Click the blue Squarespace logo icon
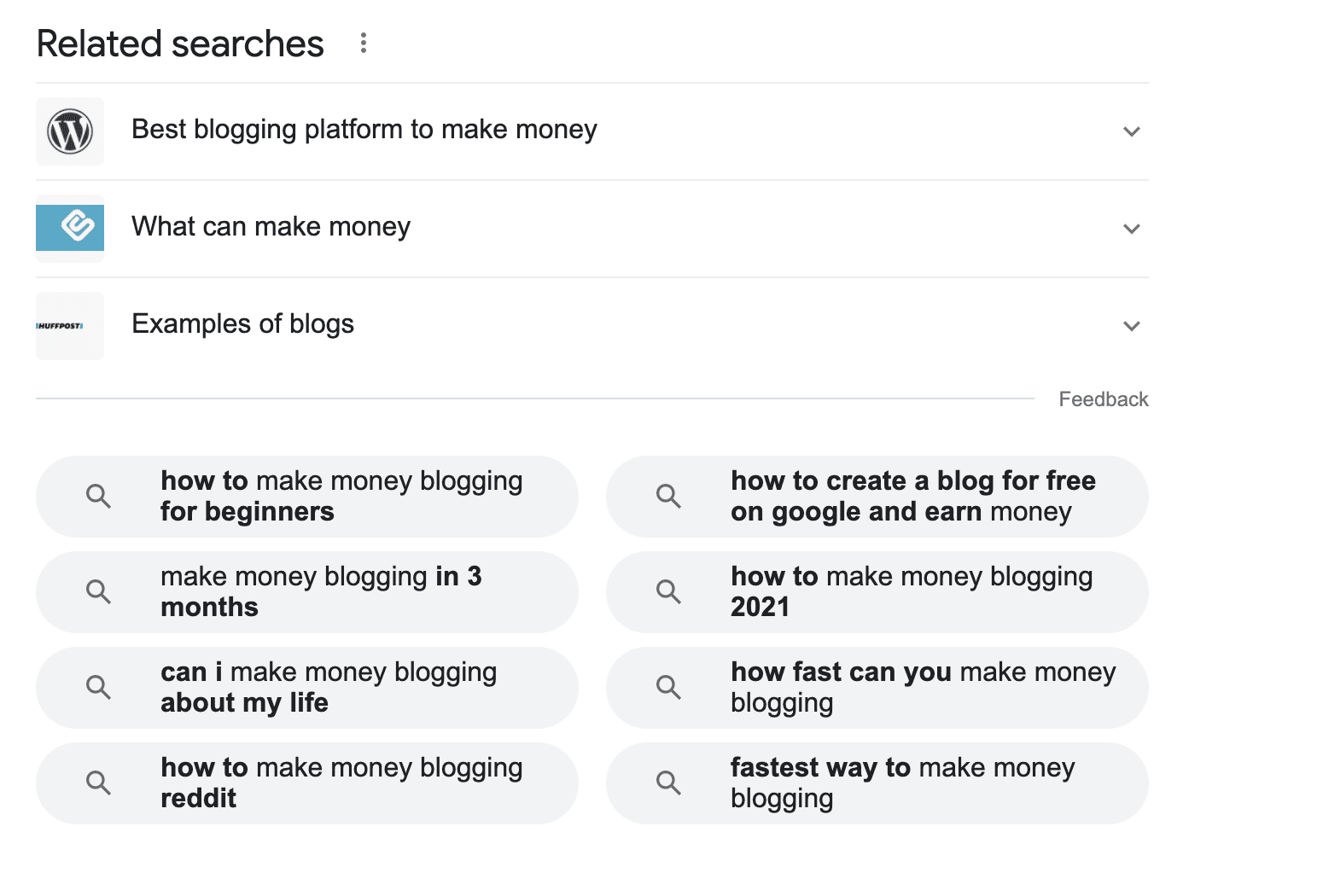Screen dimensions: 1323x896 point(69,228)
